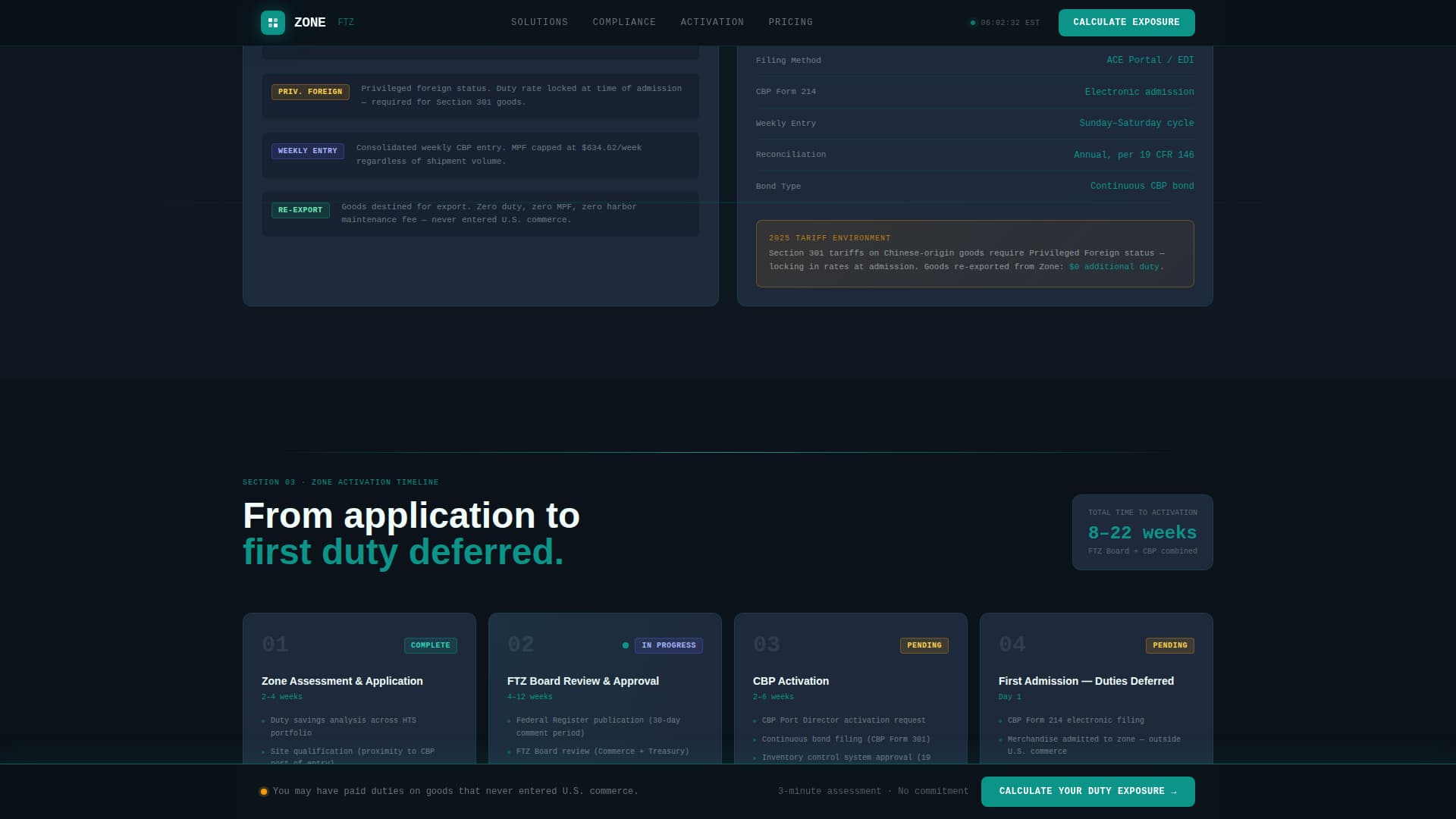This screenshot has height=819, width=1456.
Task: Click the IN PROGRESS badge on step 02
Action: click(x=668, y=645)
